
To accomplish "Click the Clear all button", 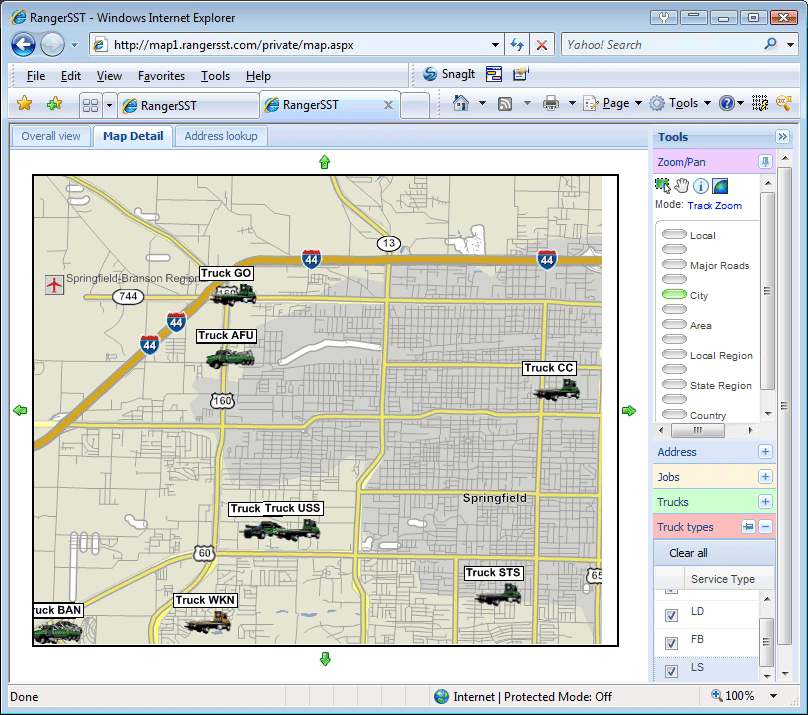I will click(x=688, y=553).
